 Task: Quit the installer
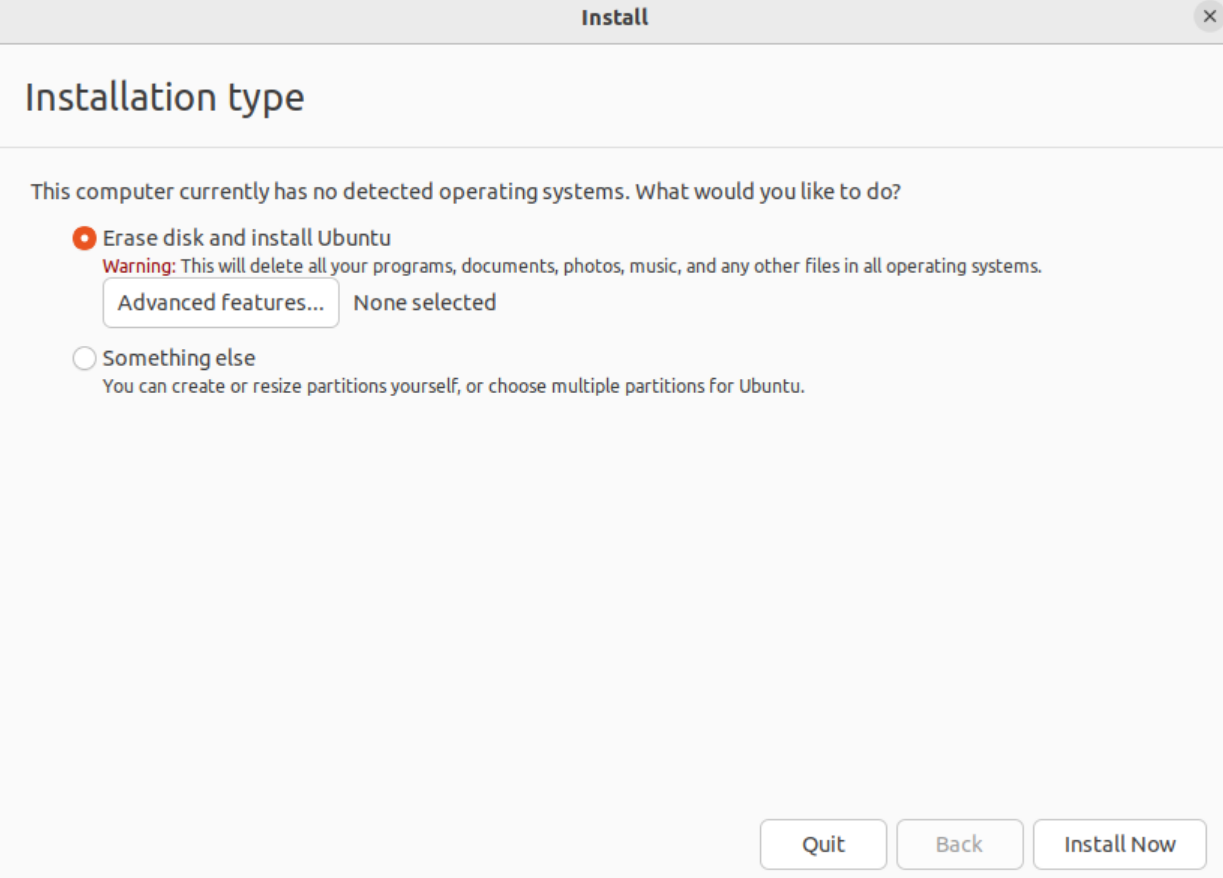click(x=823, y=844)
